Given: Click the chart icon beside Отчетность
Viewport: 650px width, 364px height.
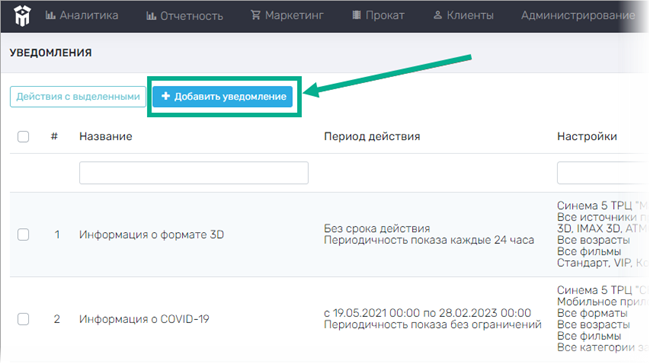Looking at the screenshot, I should pos(151,16).
